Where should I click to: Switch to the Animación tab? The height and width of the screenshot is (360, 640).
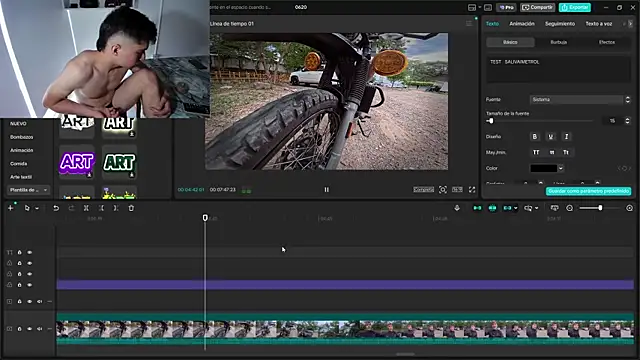(x=522, y=24)
